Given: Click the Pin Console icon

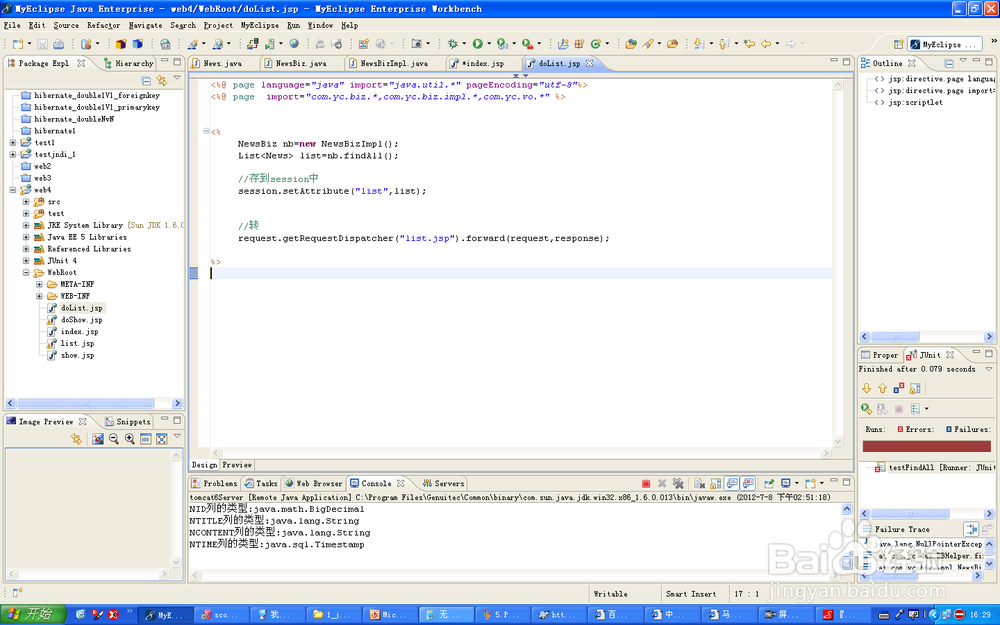Looking at the screenshot, I should (768, 483).
